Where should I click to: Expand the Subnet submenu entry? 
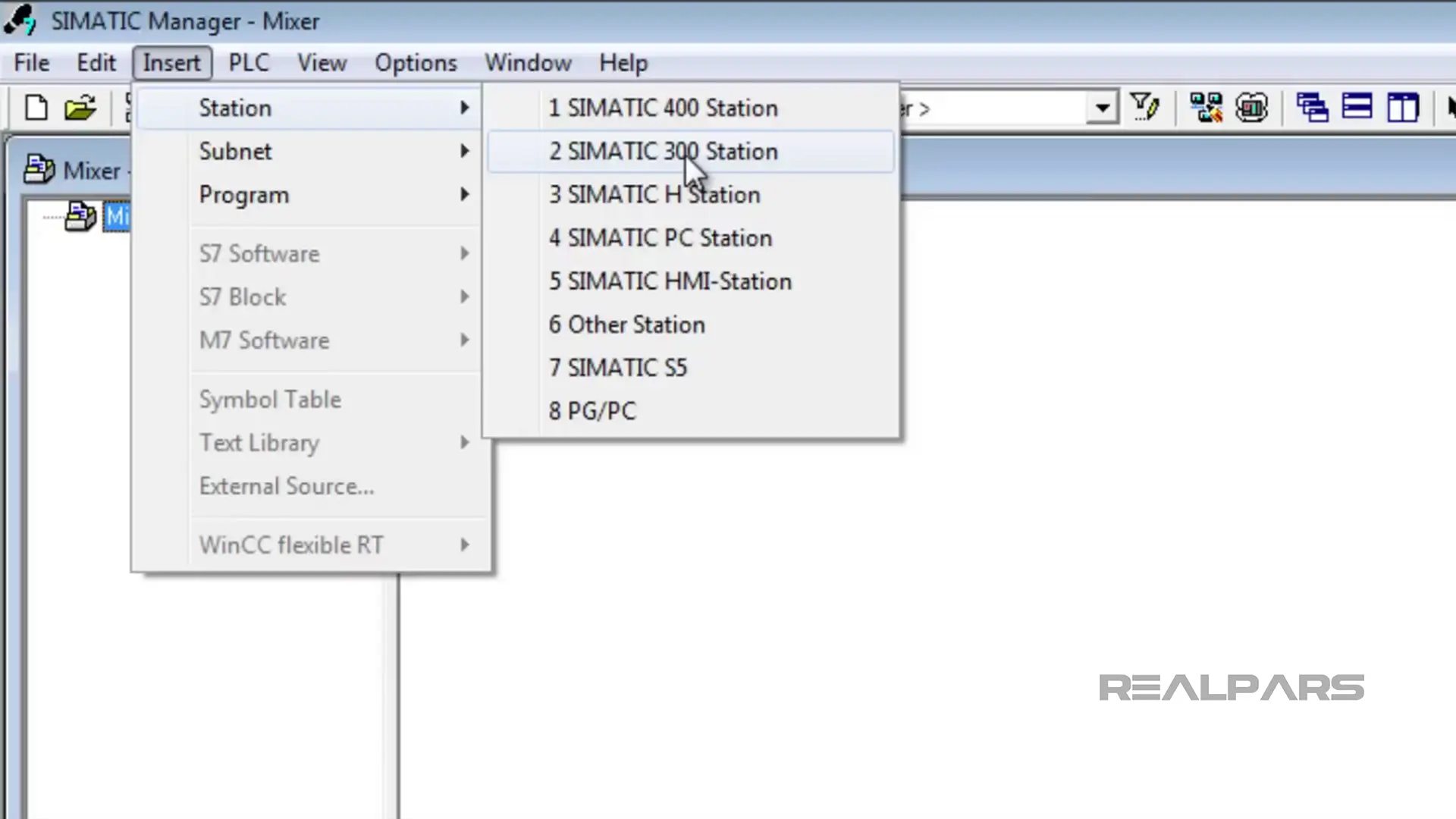(309, 151)
